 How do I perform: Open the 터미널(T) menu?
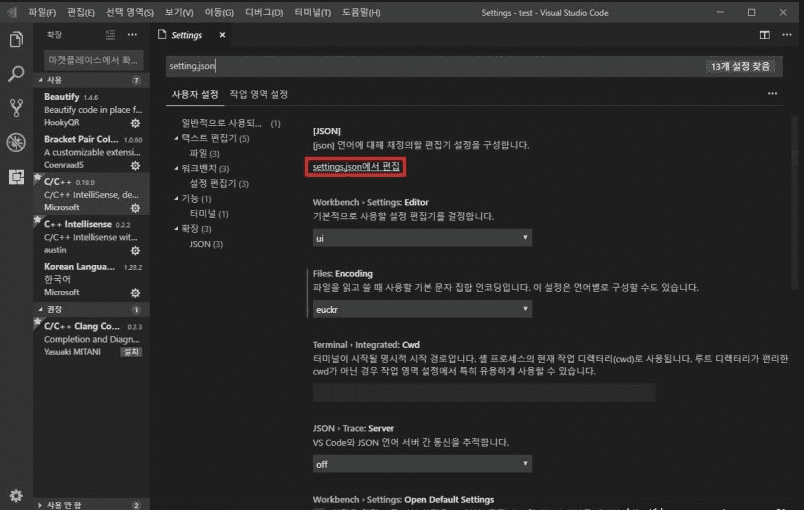[313, 12]
